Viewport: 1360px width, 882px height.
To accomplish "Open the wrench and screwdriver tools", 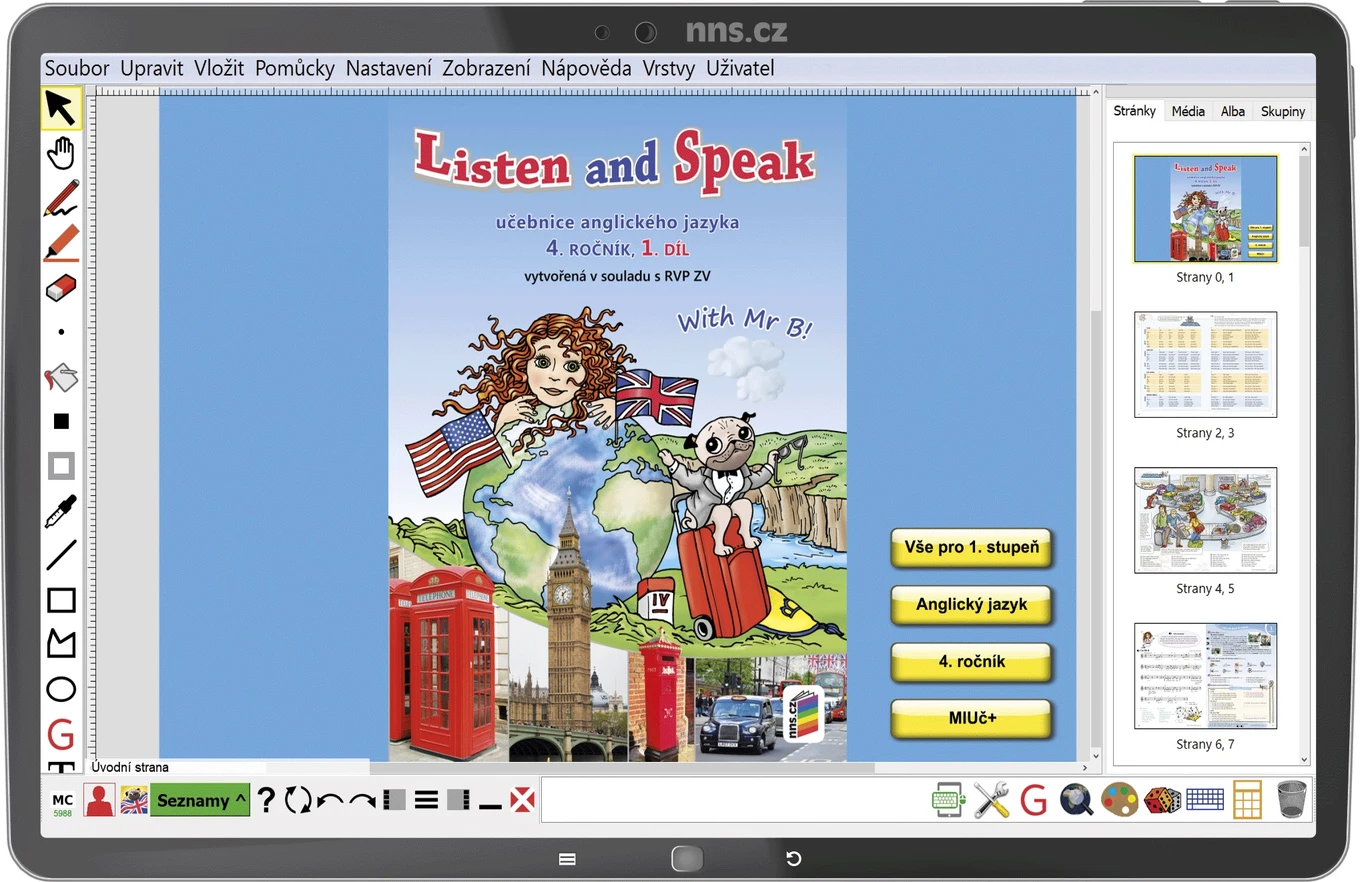I will [991, 800].
